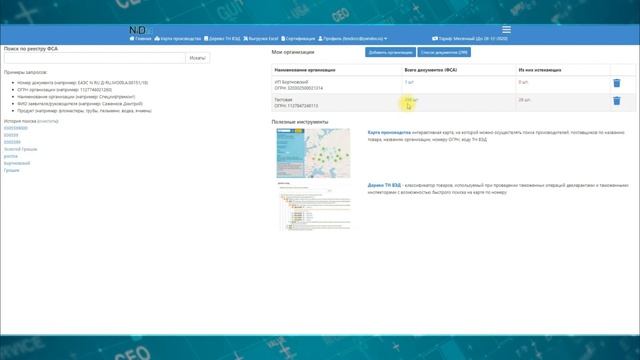Clear search history via очистить link
This screenshot has width=640, height=360.
(48, 121)
